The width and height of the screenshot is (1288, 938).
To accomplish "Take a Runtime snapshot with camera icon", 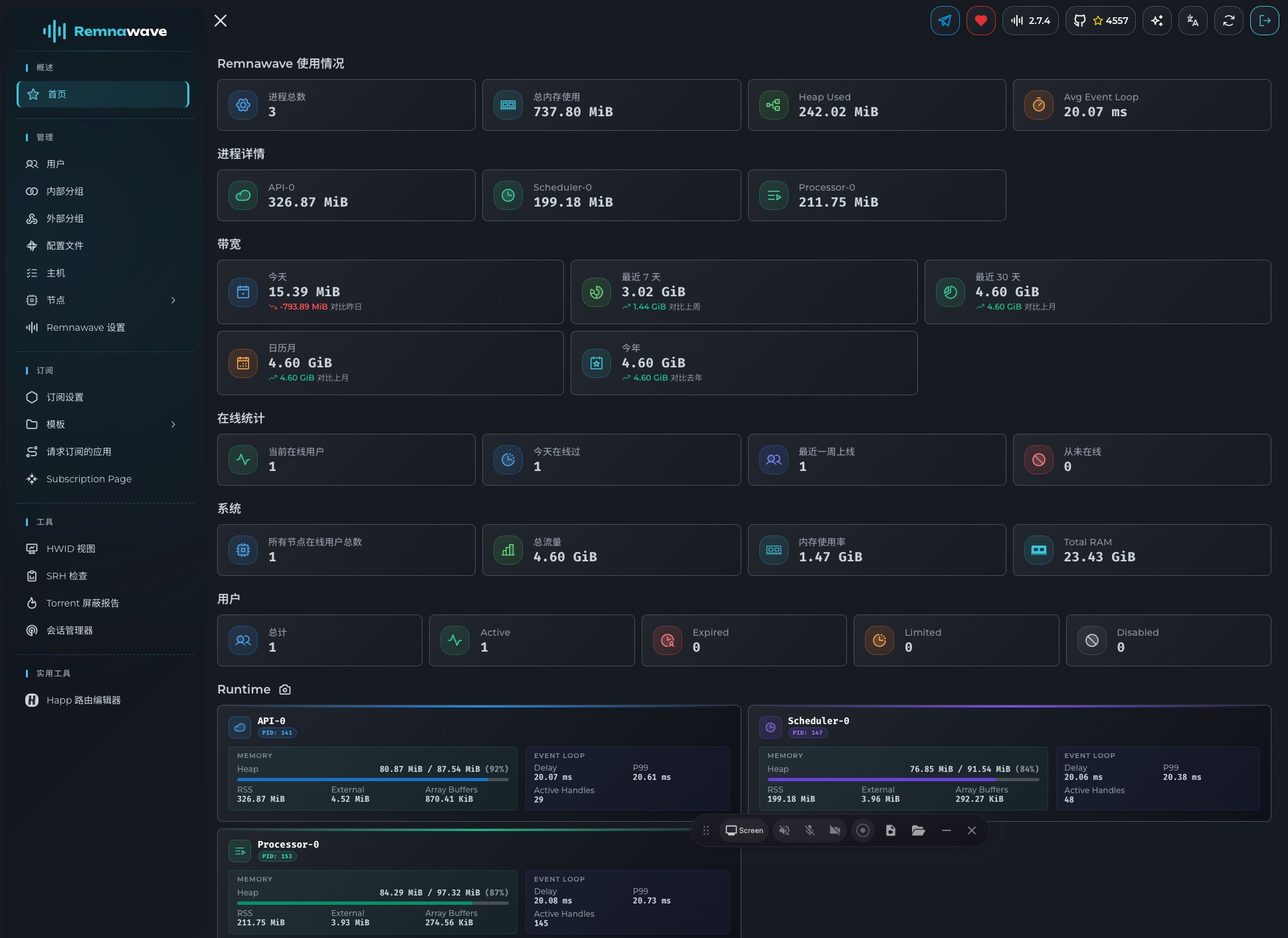I will pos(285,690).
